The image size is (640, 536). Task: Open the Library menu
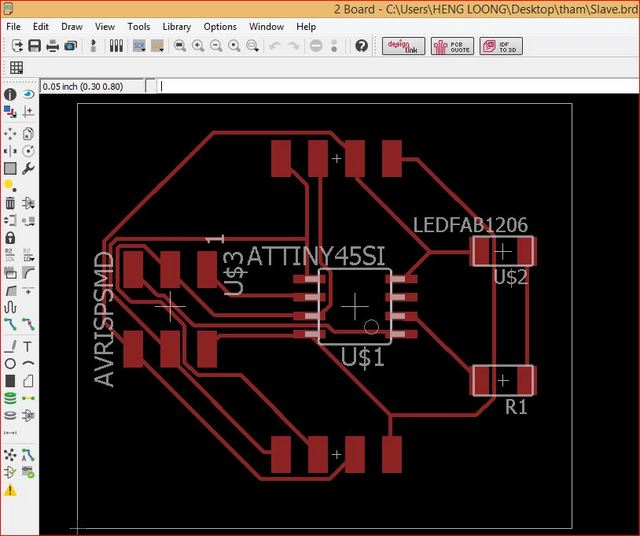tap(177, 27)
